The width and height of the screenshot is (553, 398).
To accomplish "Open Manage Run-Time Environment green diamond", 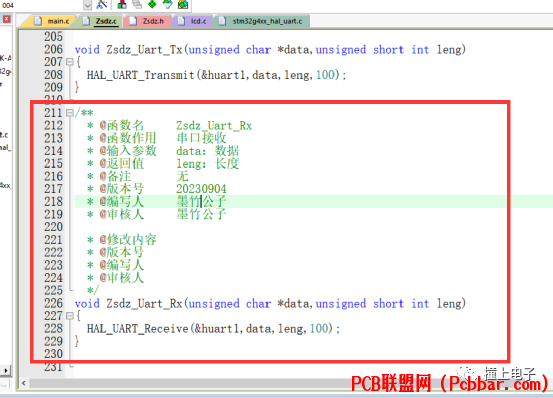I will pyautogui.click(x=152, y=4).
